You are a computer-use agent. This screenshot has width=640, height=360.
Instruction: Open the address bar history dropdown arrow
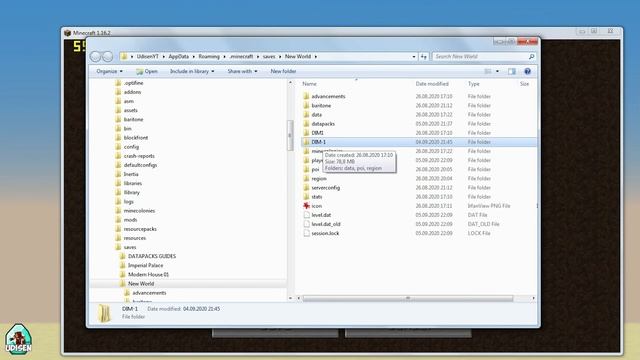(x=414, y=57)
